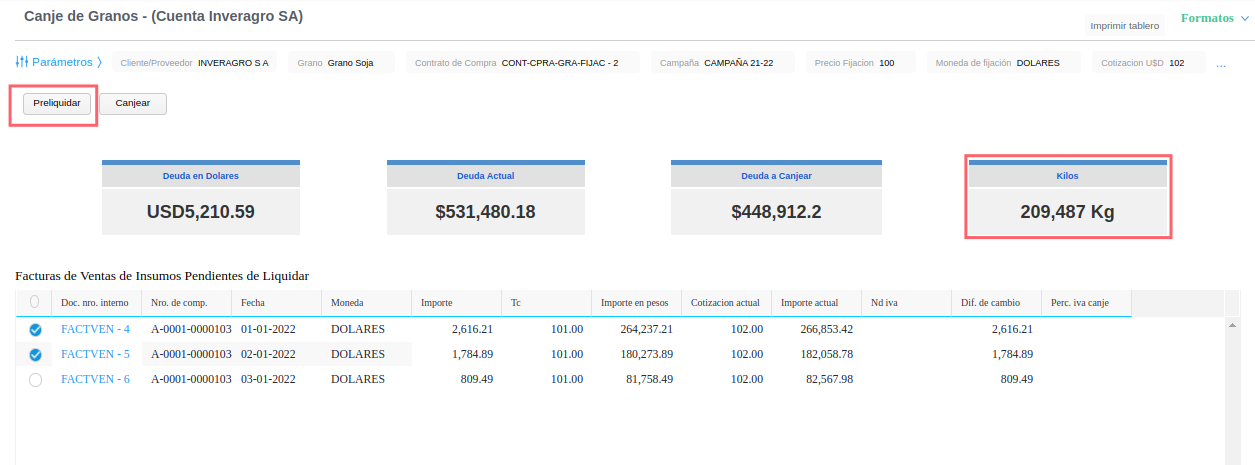Image resolution: width=1255 pixels, height=465 pixels.
Task: Uncheck the FACTVEN - 5 row checkbox
Action: [35, 354]
